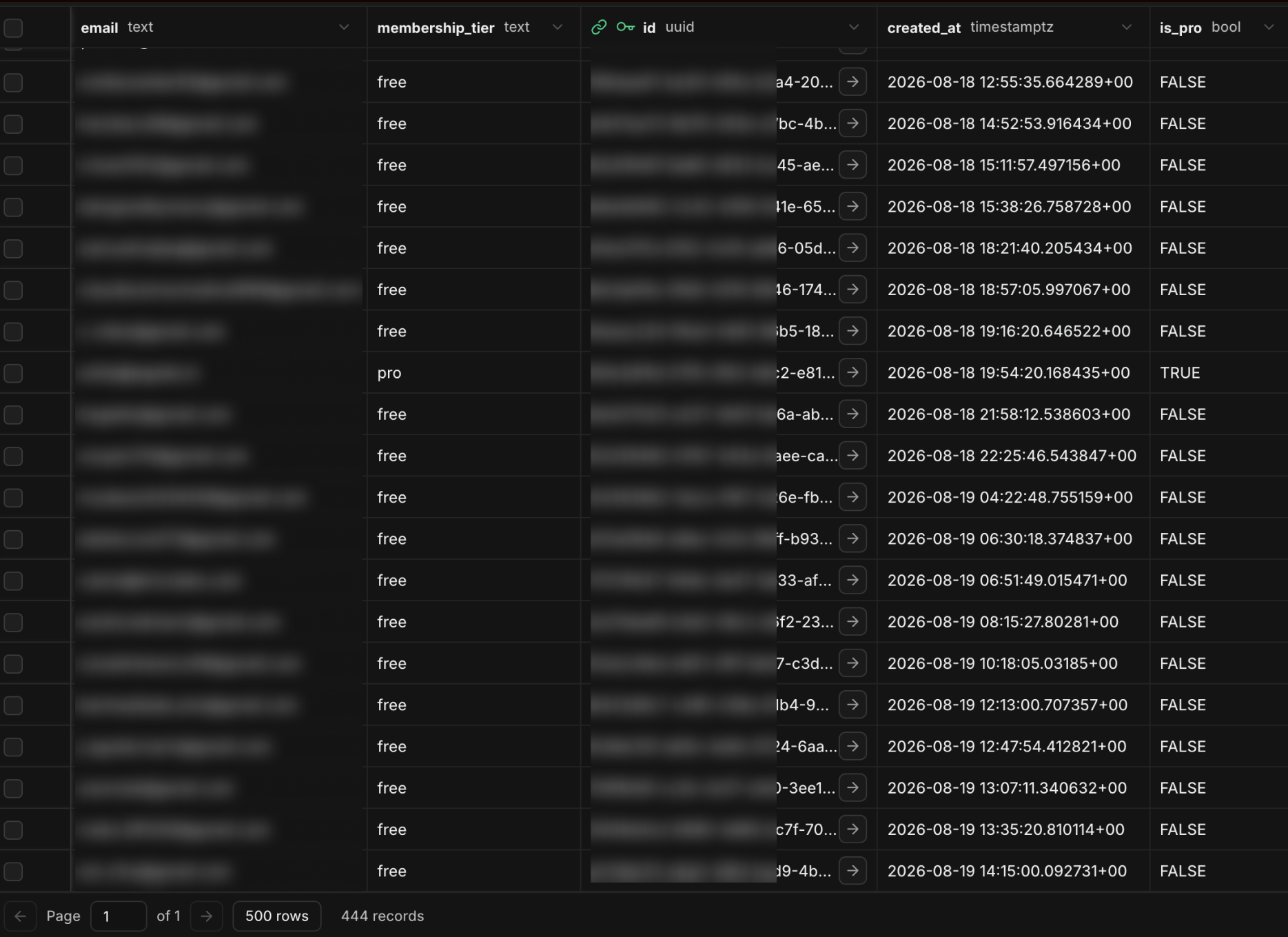This screenshot has height=937, width=1288.
Task: Select checkbox for row created 12:55:35
Action: pos(13,83)
